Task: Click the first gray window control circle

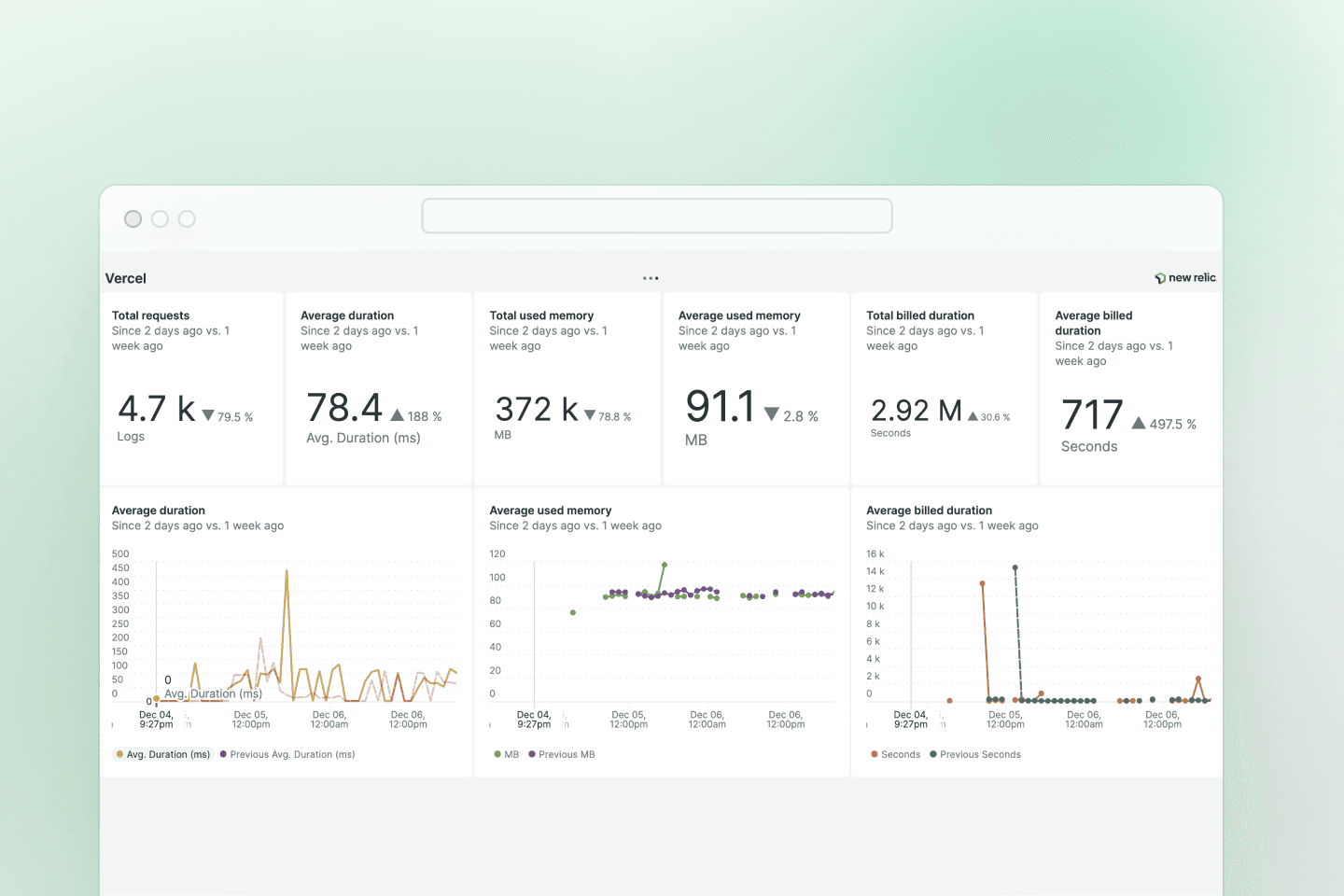Action: click(x=133, y=218)
